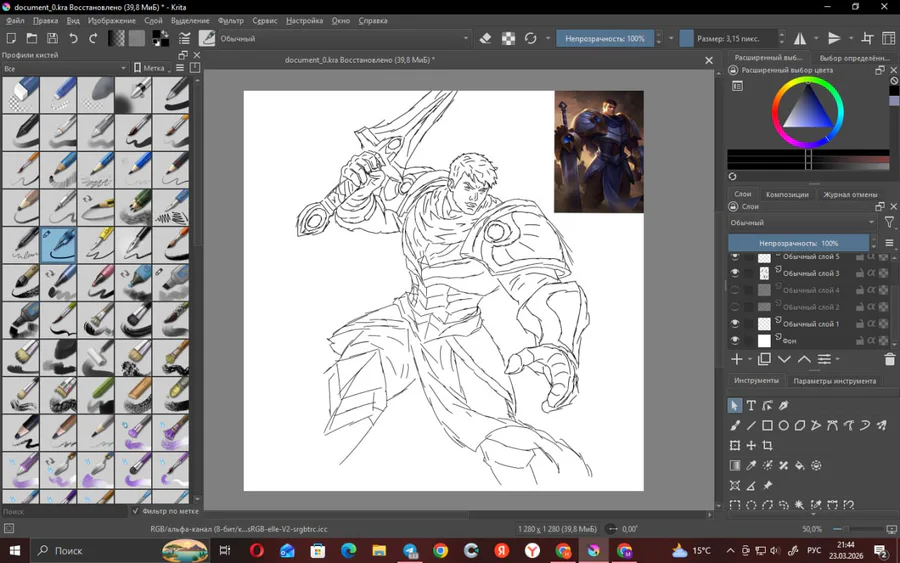
Task: Choose the Fill bucket tool
Action: (800, 466)
